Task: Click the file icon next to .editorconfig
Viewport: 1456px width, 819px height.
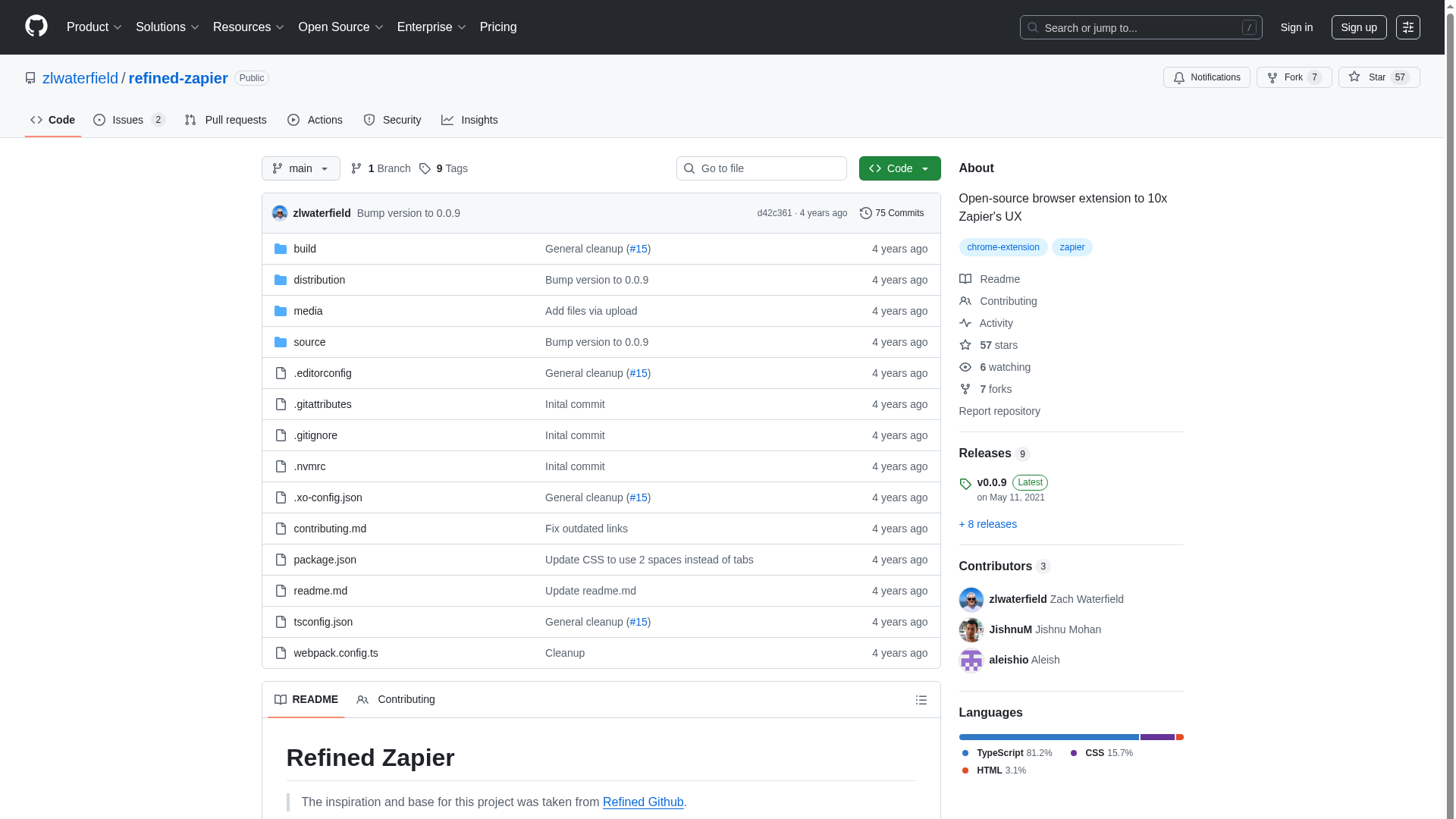Action: pos(281,373)
